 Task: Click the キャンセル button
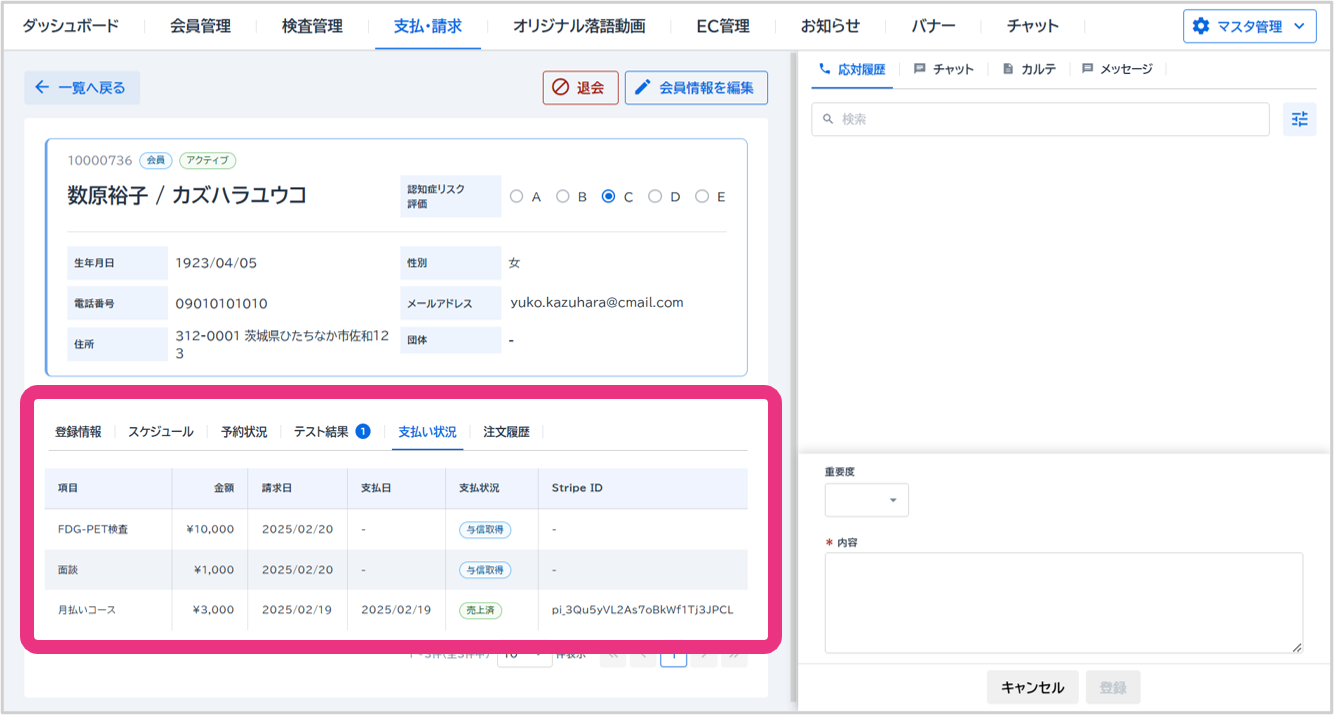[x=1032, y=687]
